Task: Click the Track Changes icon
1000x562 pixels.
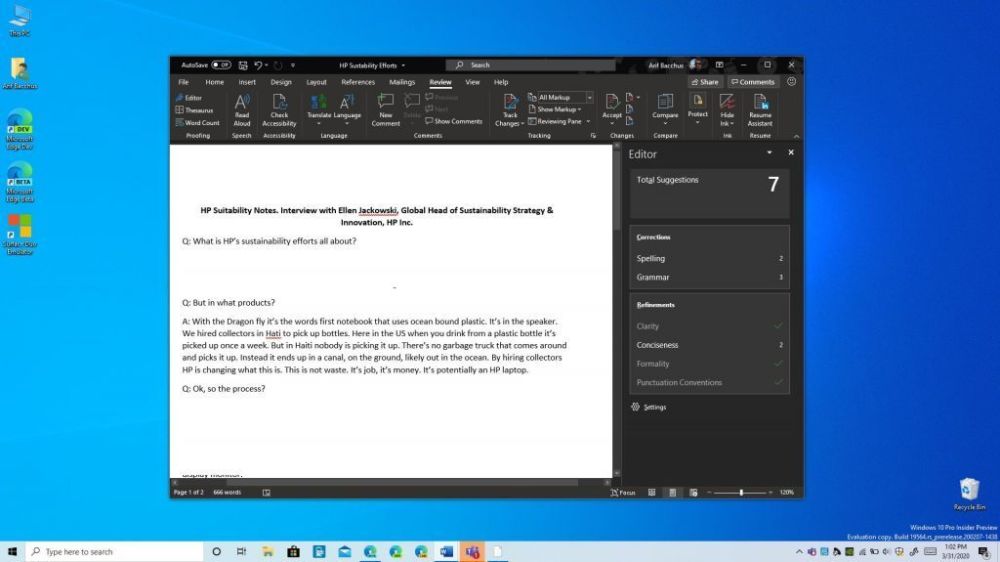Action: tap(510, 102)
